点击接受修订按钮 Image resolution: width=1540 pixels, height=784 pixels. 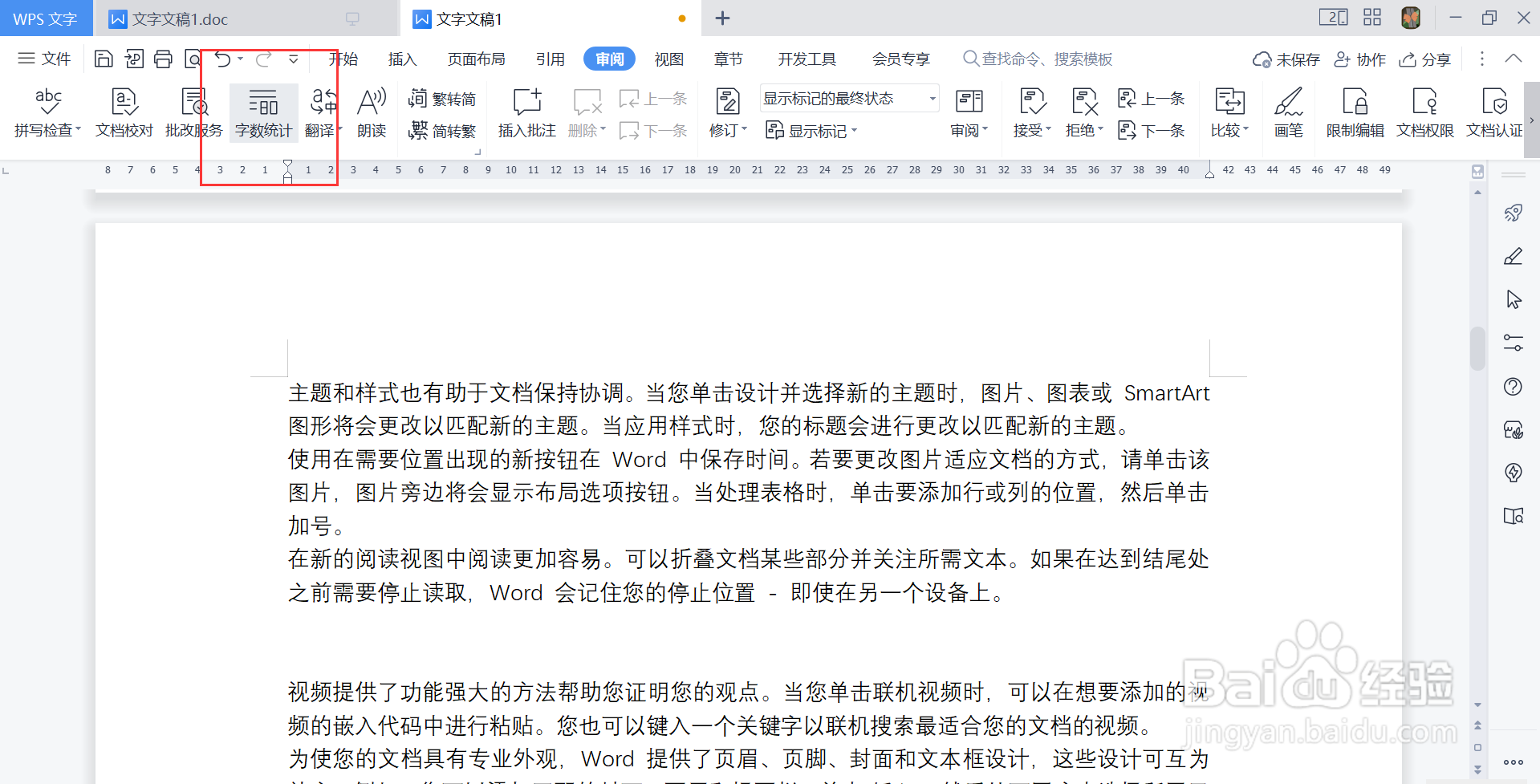tap(1031, 112)
